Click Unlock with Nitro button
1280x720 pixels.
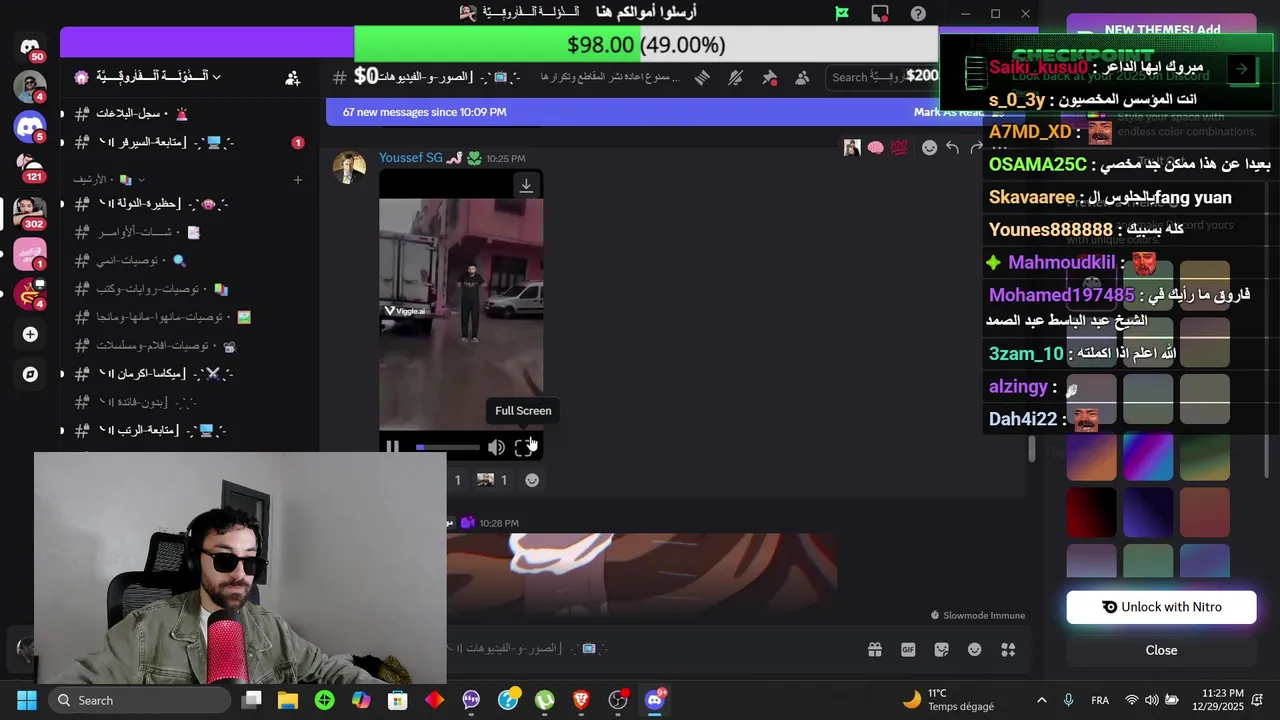tap(1161, 607)
